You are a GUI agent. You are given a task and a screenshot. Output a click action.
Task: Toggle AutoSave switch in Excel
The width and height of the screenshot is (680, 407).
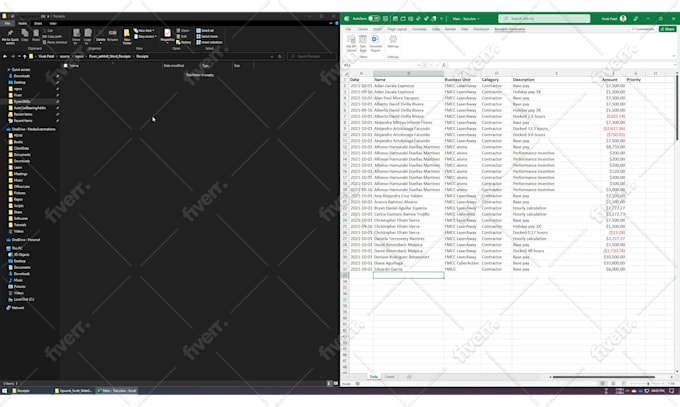point(374,19)
